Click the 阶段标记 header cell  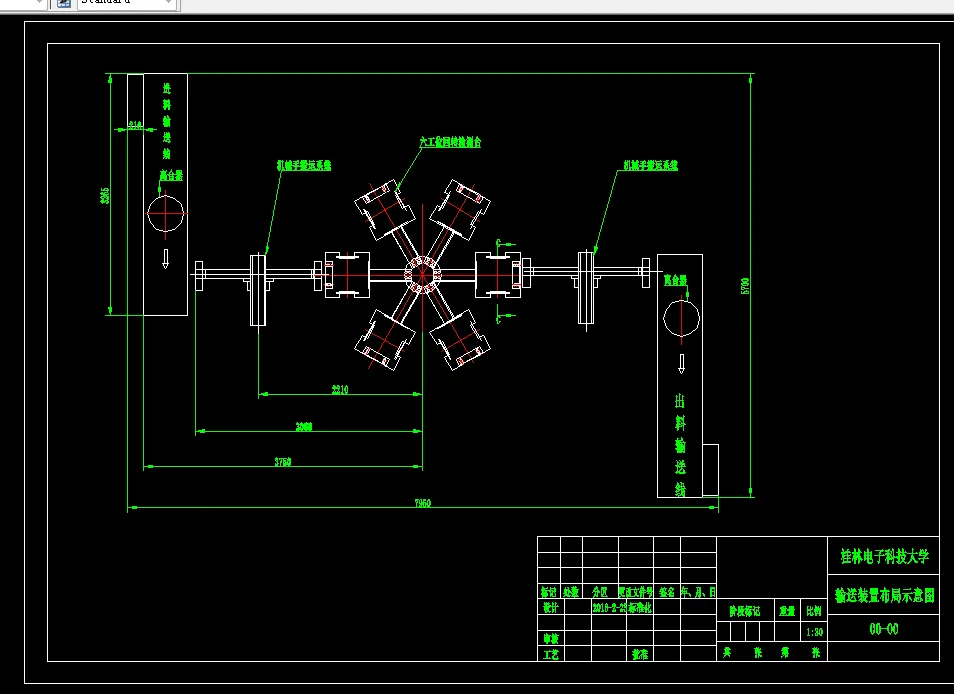745,611
